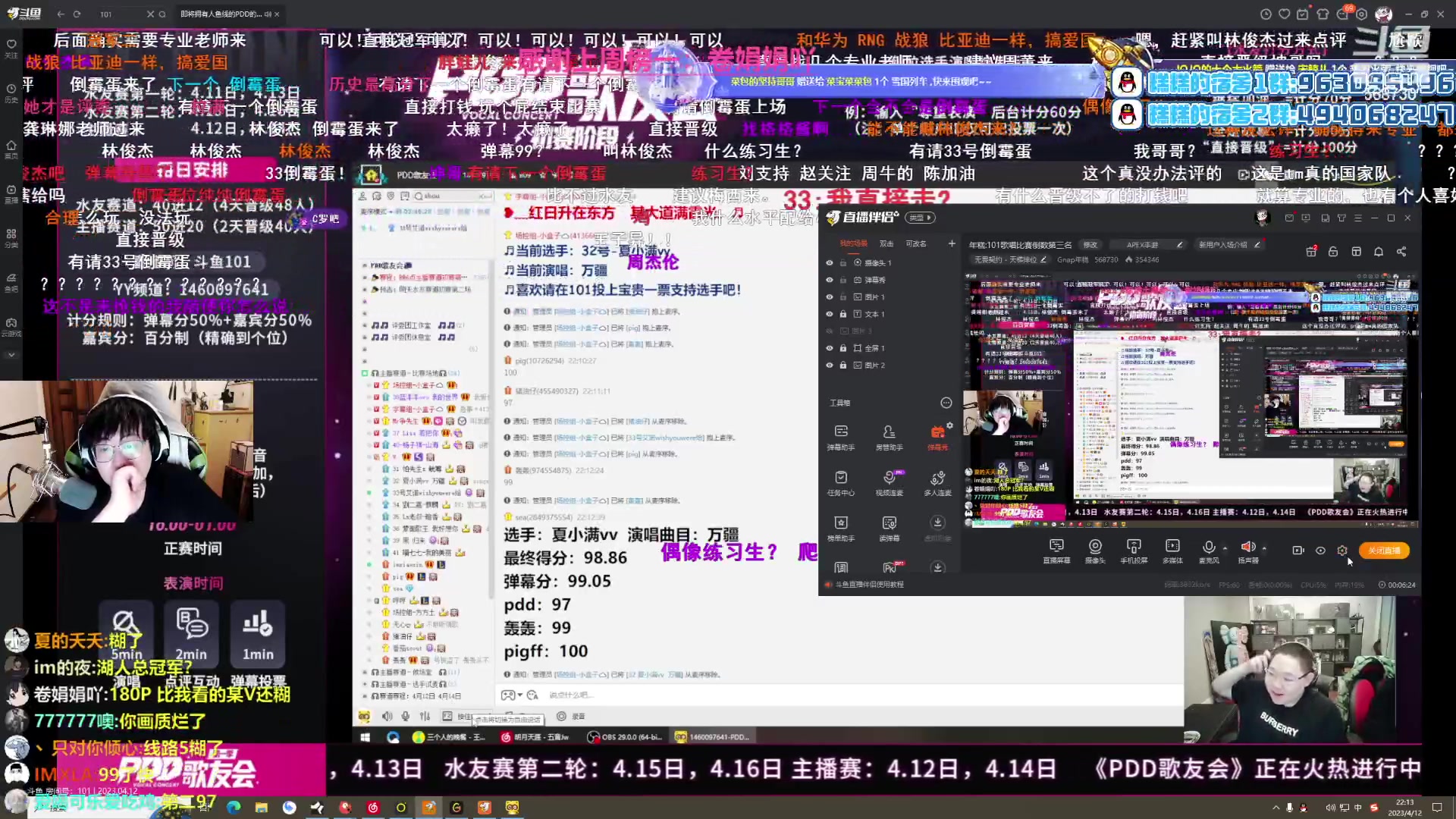The height and width of the screenshot is (819, 1456).
Task: Open the 房管助手 tool
Action: click(x=889, y=438)
